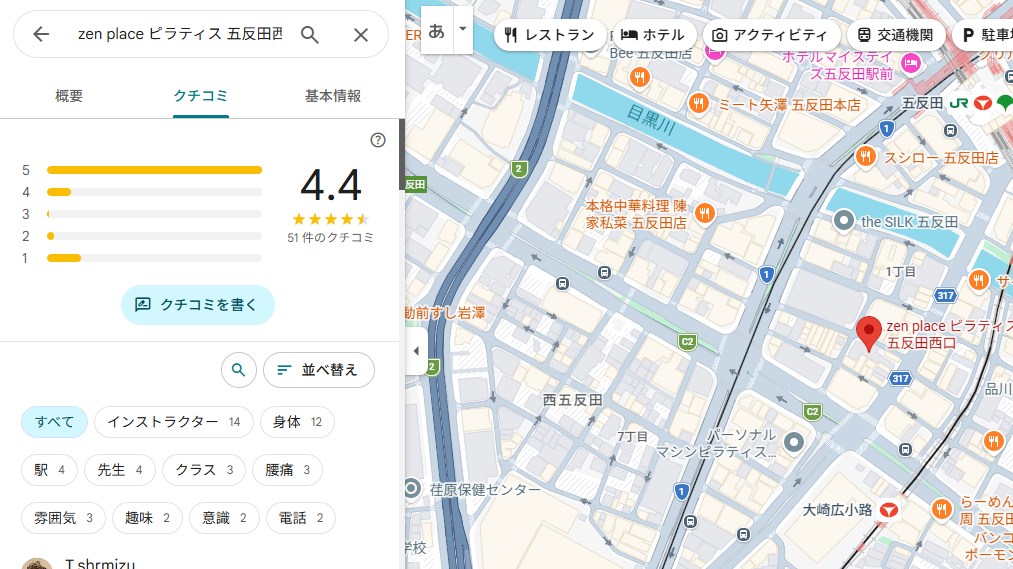Select the すべて review filter chip
1013x569 pixels.
tap(55, 422)
